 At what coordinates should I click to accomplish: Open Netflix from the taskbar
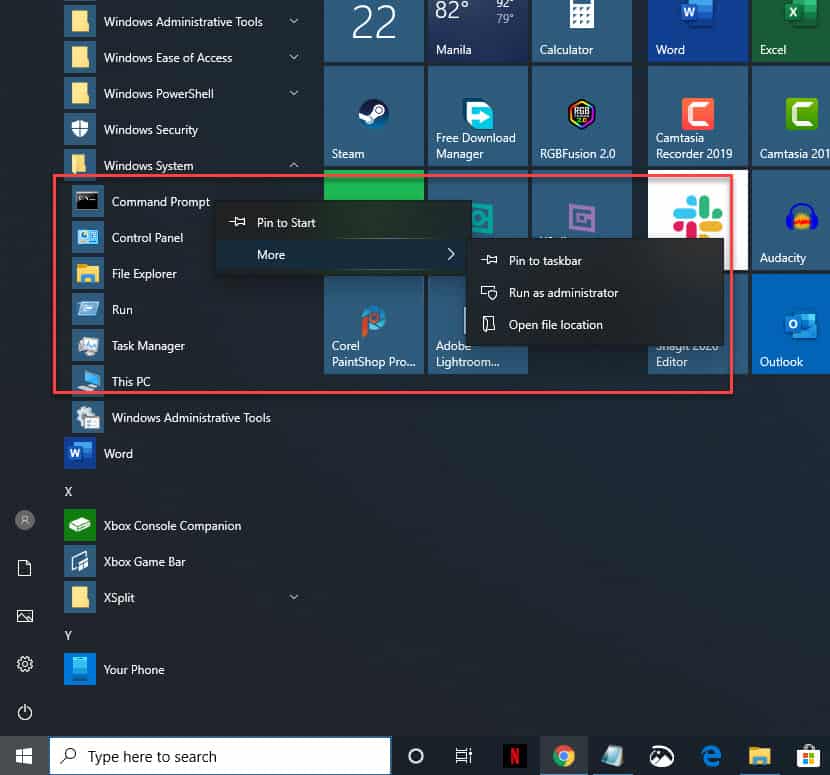[x=515, y=756]
